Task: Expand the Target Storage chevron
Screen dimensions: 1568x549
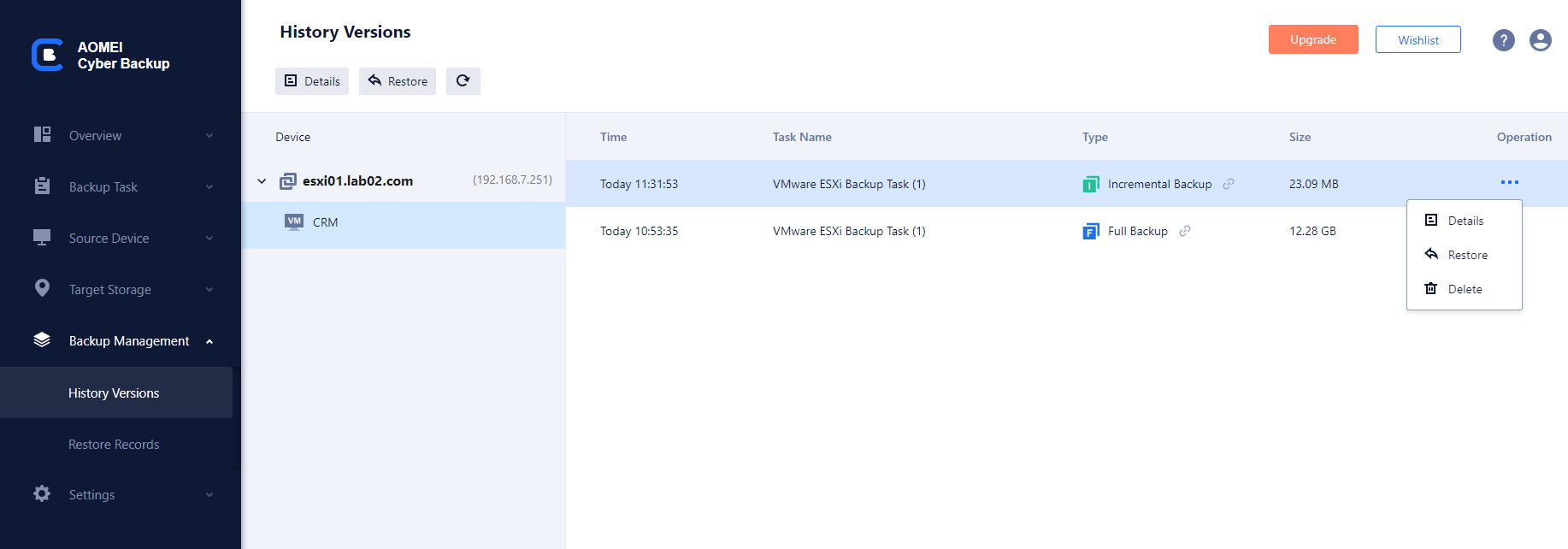Action: 209,290
